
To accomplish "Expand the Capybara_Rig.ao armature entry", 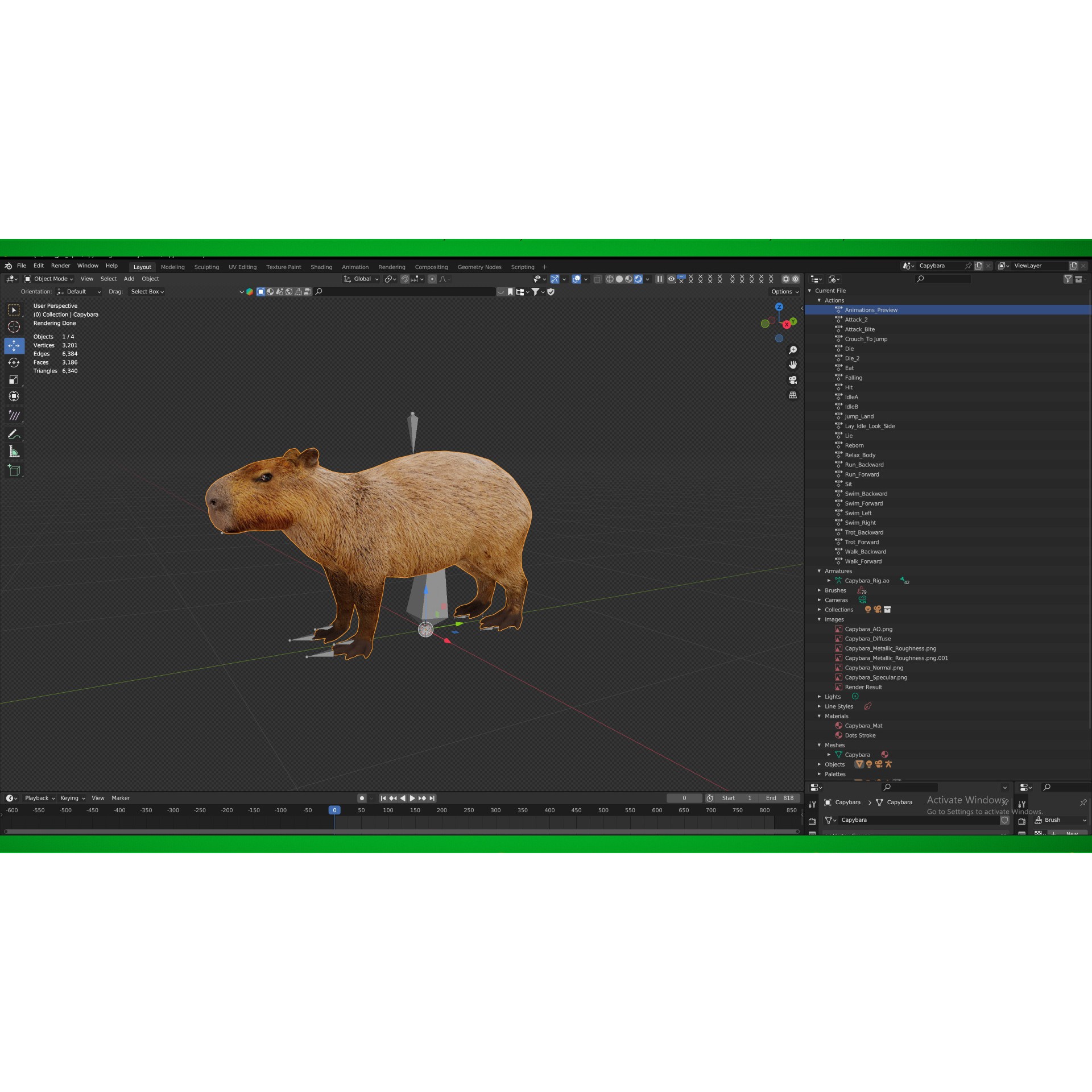I will coord(829,581).
